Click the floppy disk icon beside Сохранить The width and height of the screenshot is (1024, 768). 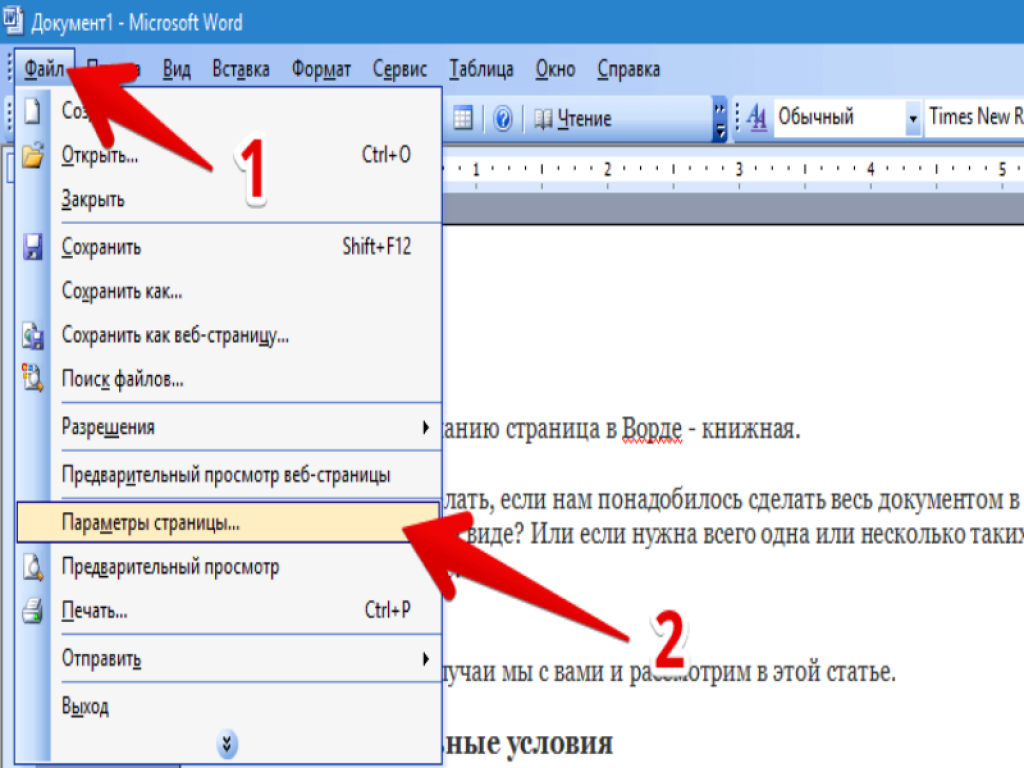(32, 247)
